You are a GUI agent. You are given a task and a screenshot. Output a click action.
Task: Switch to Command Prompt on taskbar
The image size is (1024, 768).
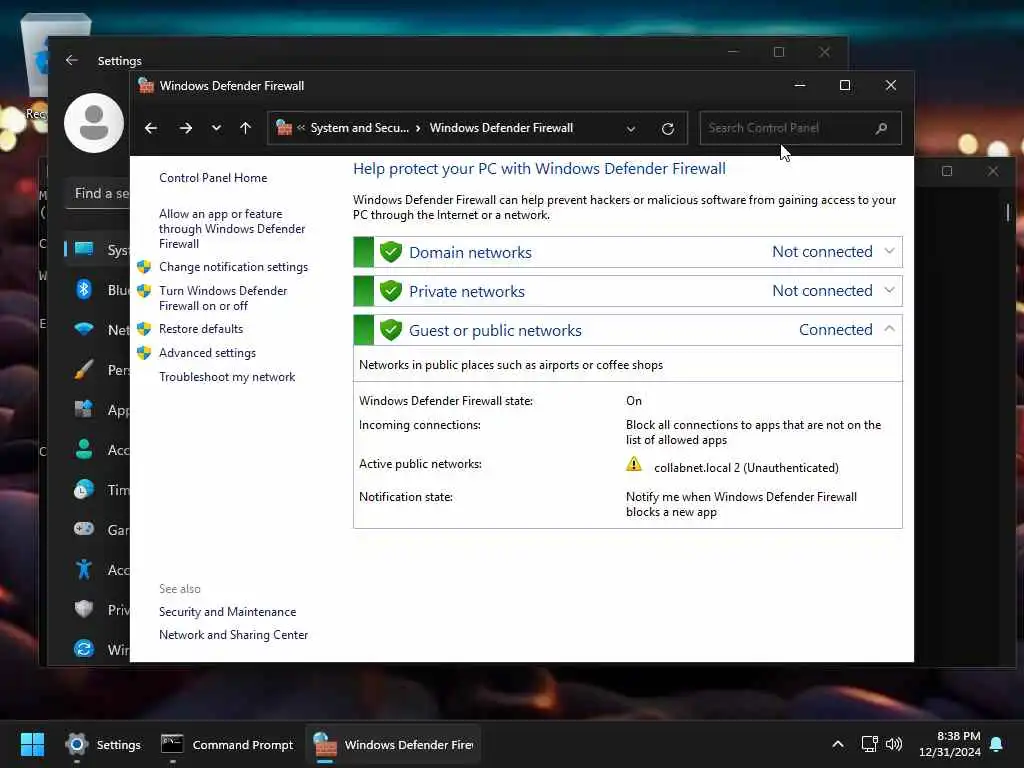tap(227, 744)
